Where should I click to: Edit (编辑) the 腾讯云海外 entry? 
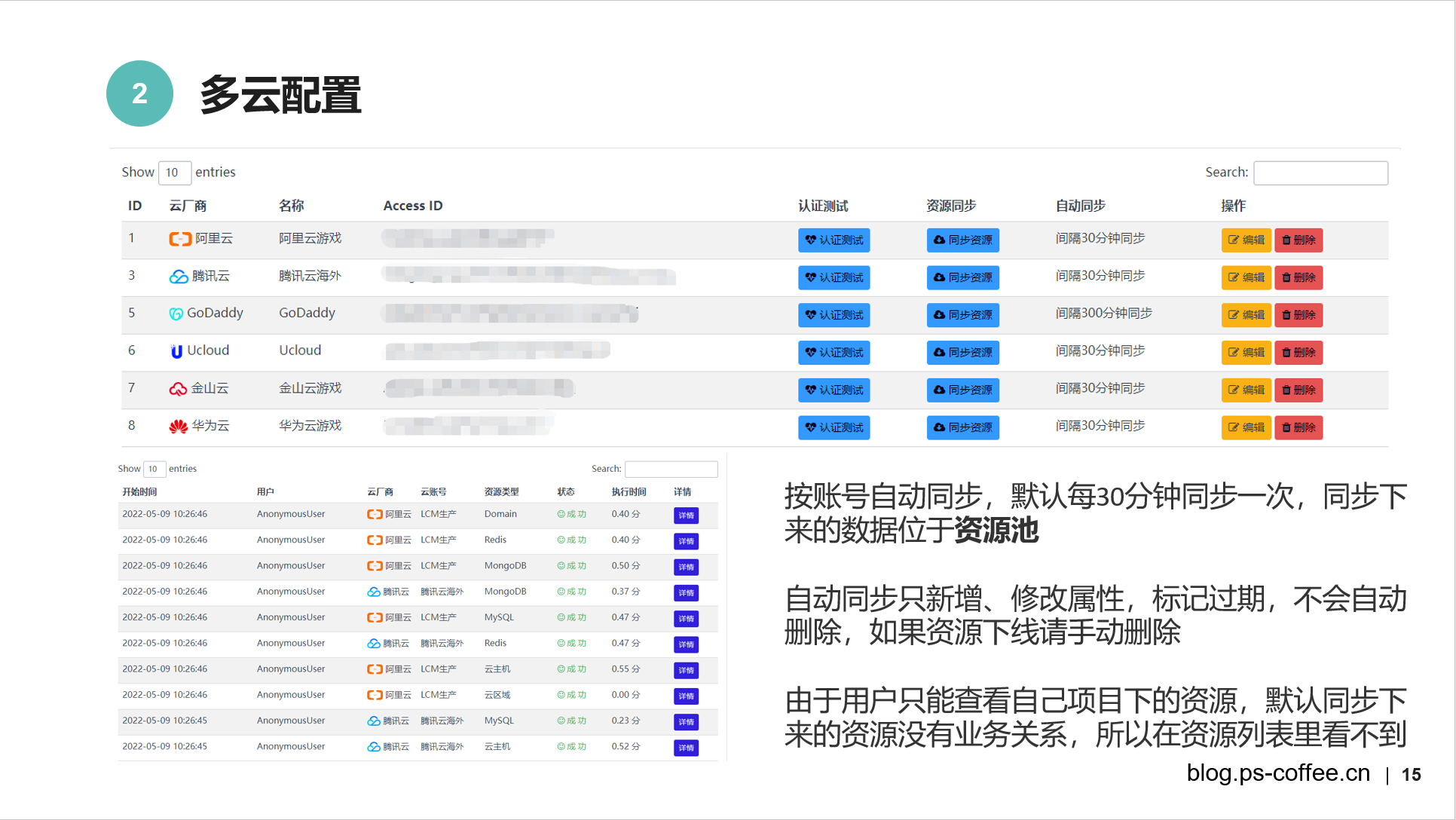pos(1246,277)
